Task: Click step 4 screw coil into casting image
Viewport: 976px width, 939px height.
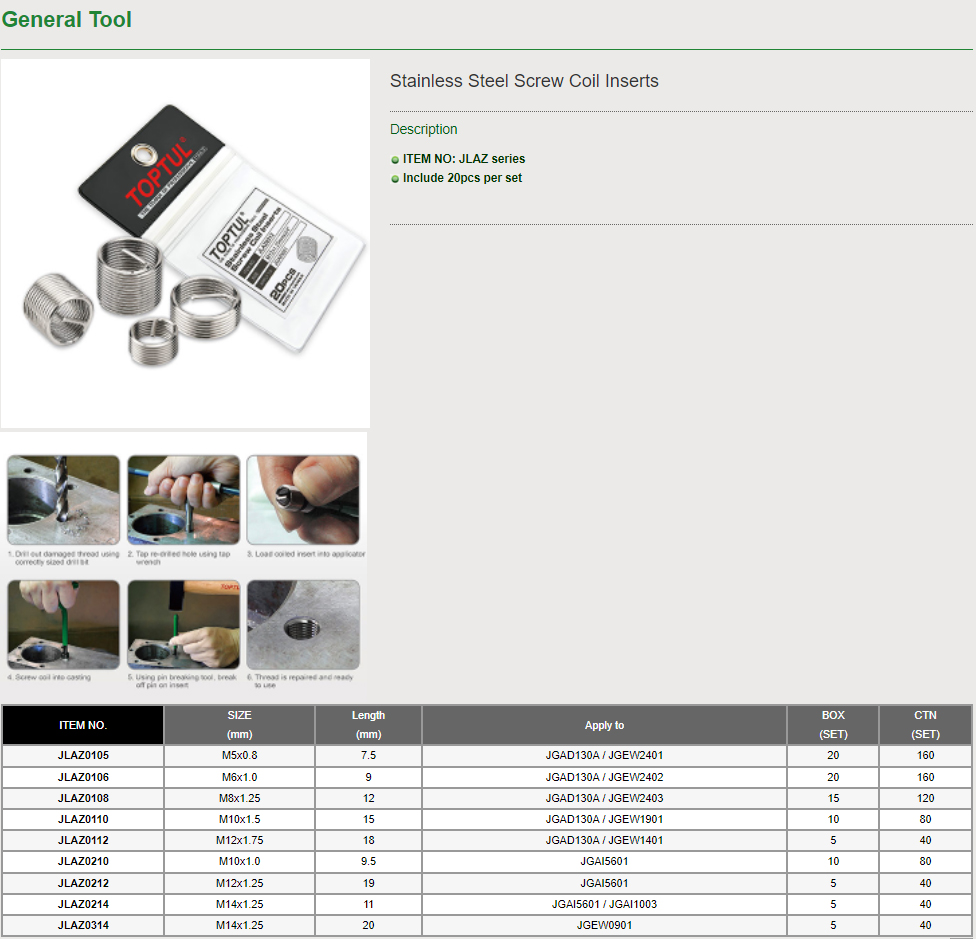Action: [x=64, y=625]
